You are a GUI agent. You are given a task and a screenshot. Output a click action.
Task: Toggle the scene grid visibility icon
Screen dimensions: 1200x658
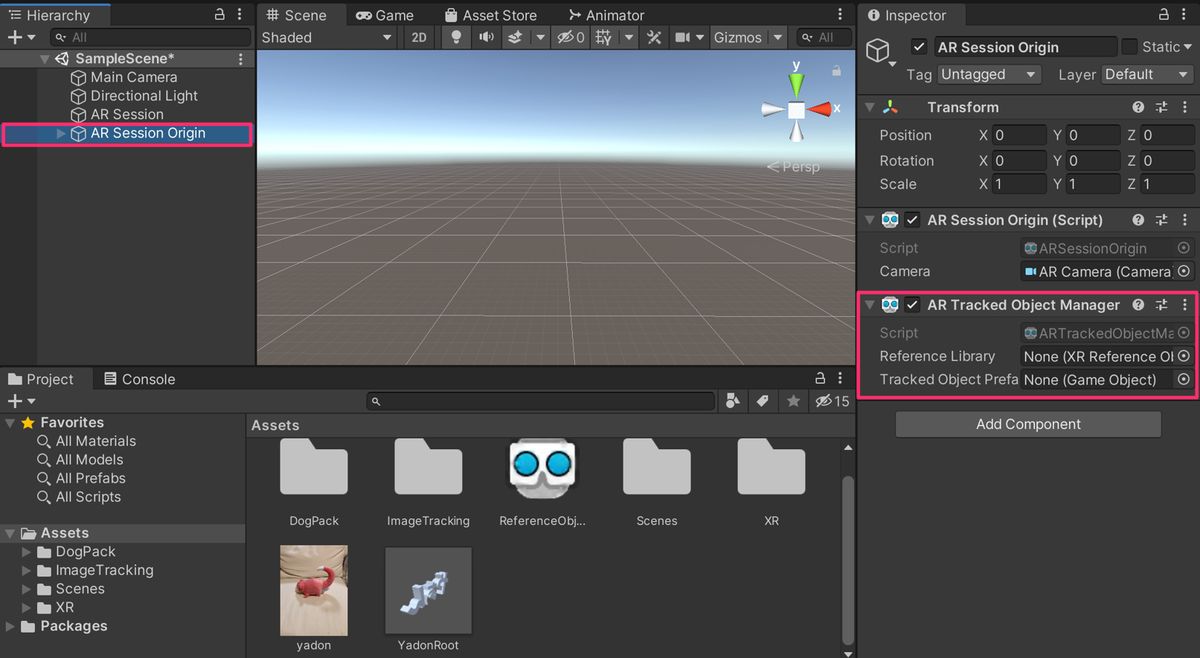604,37
